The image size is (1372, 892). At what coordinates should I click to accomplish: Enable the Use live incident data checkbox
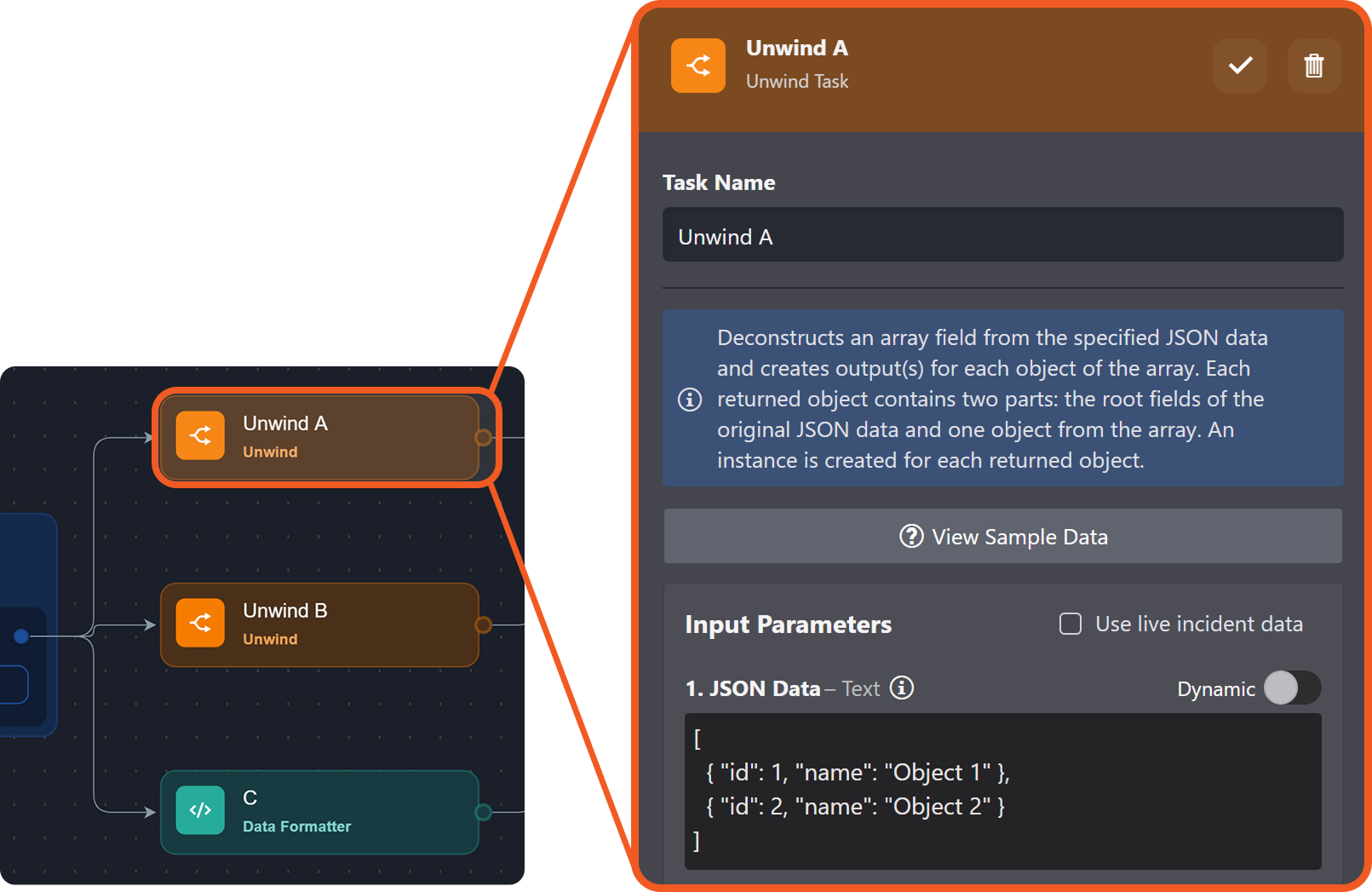[x=1071, y=624]
